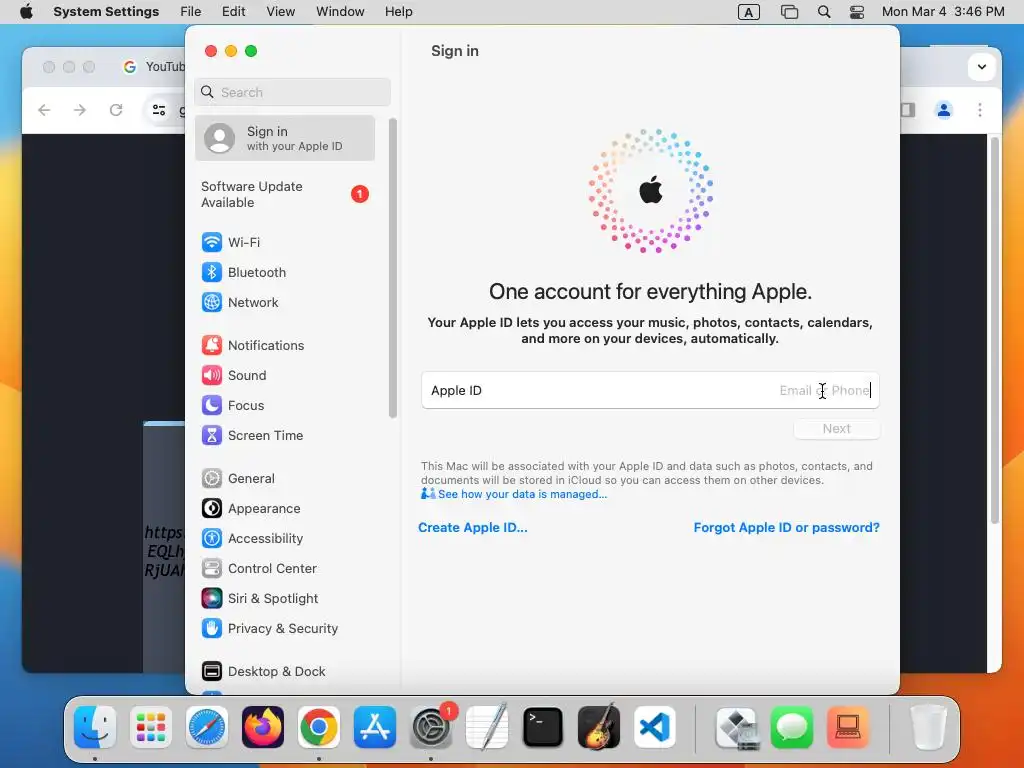Open Notifications settings
This screenshot has height=768, width=1024.
click(252, 345)
